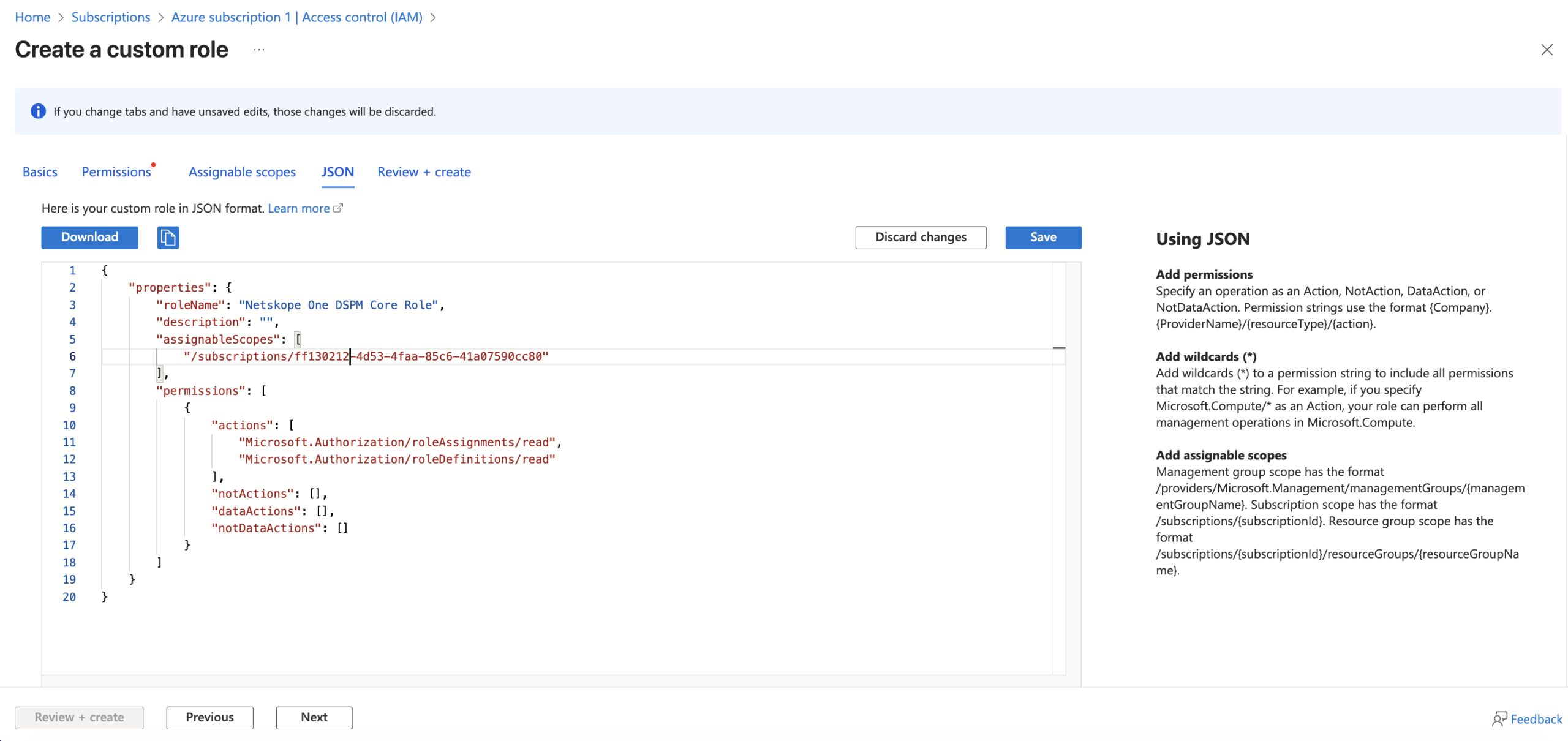The height and width of the screenshot is (741, 1568).
Task: Copy the JSON to clipboard icon
Action: coord(168,237)
